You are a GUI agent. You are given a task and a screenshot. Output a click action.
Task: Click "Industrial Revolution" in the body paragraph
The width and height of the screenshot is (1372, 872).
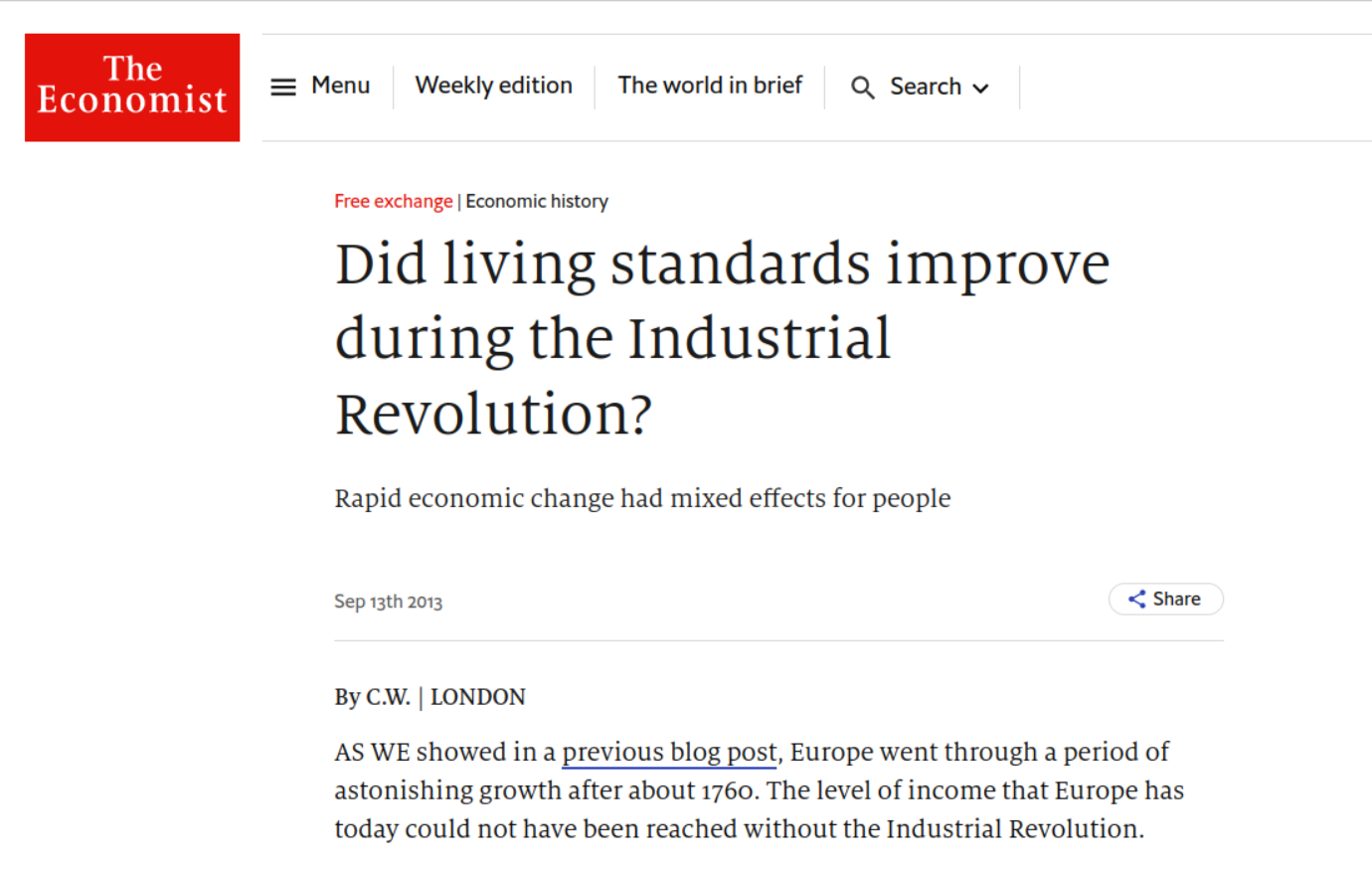[x=1012, y=829]
